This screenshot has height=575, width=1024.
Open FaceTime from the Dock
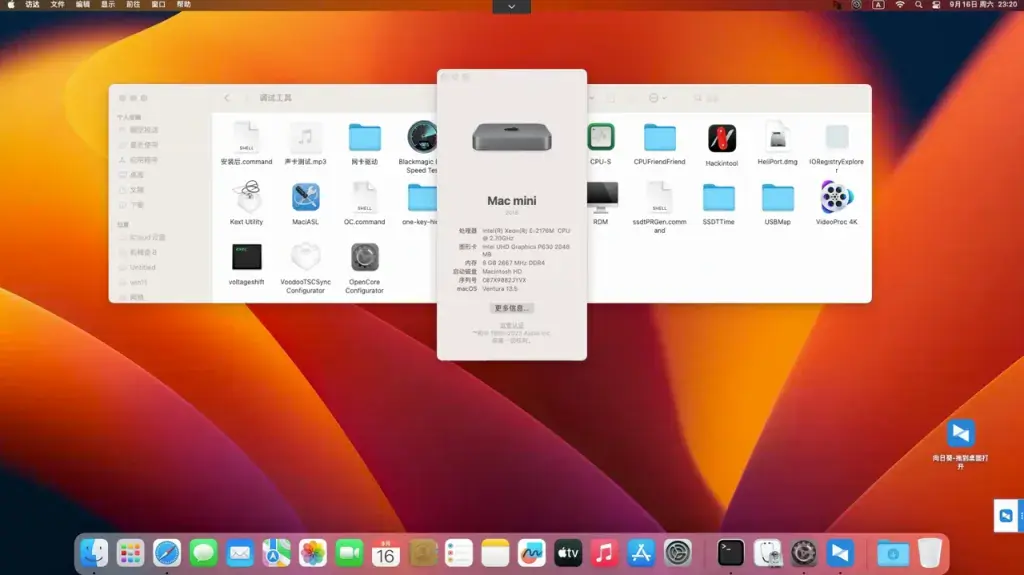tap(349, 553)
